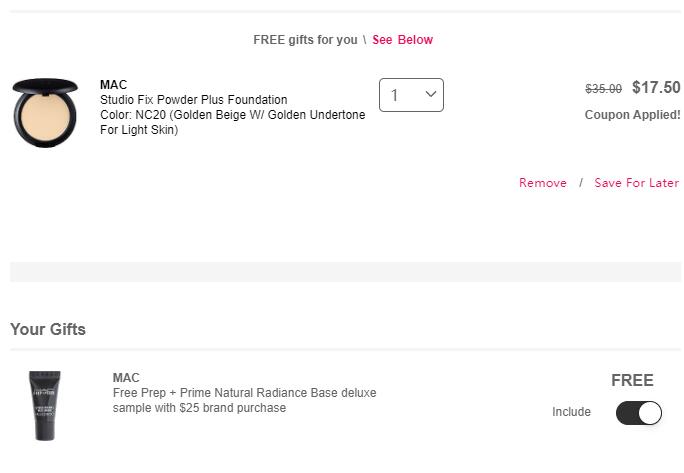Click the See Below link
Image resolution: width=684 pixels, height=473 pixels.
pos(402,40)
